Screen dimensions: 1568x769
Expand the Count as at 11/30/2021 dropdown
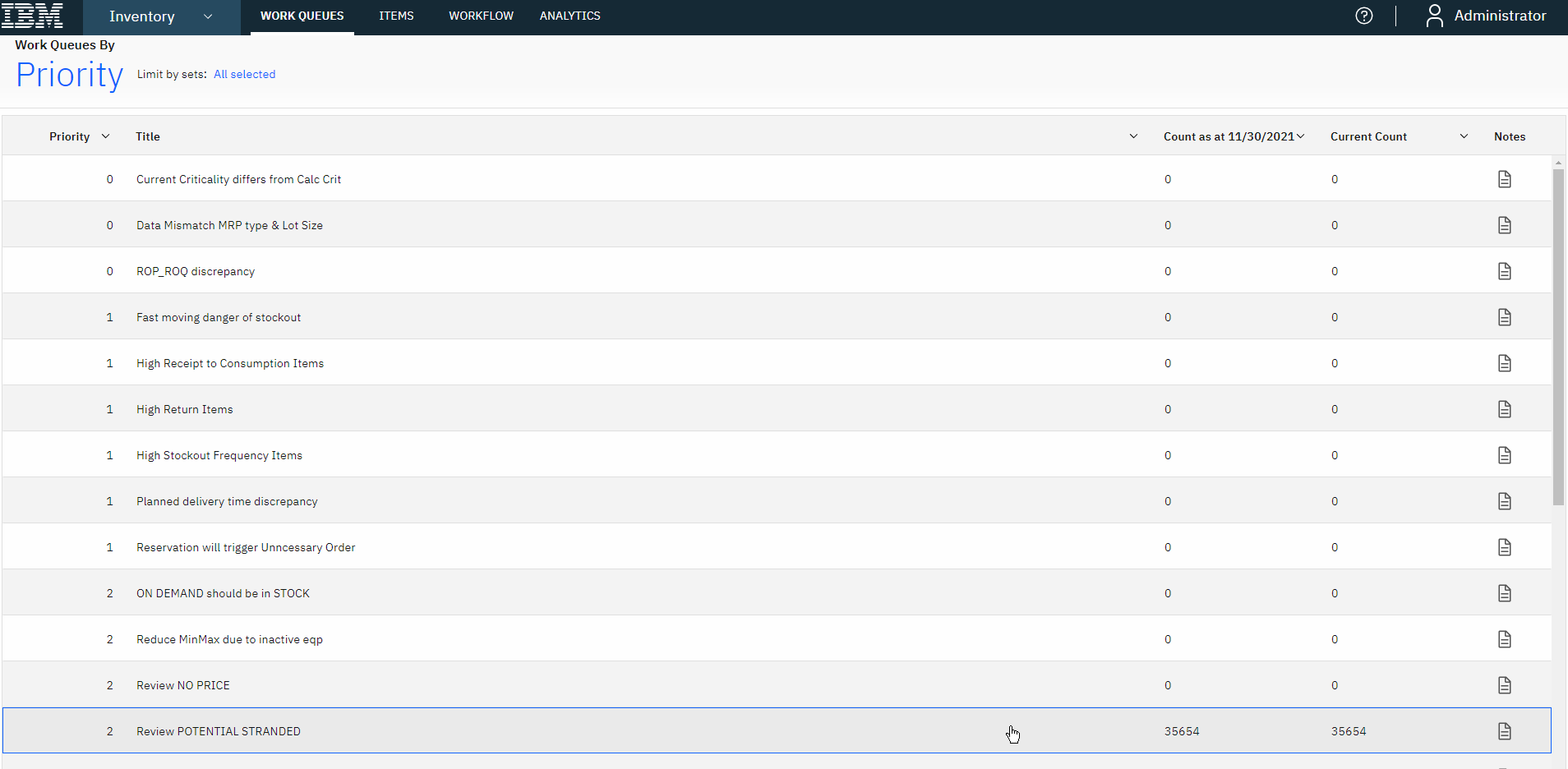[1300, 136]
